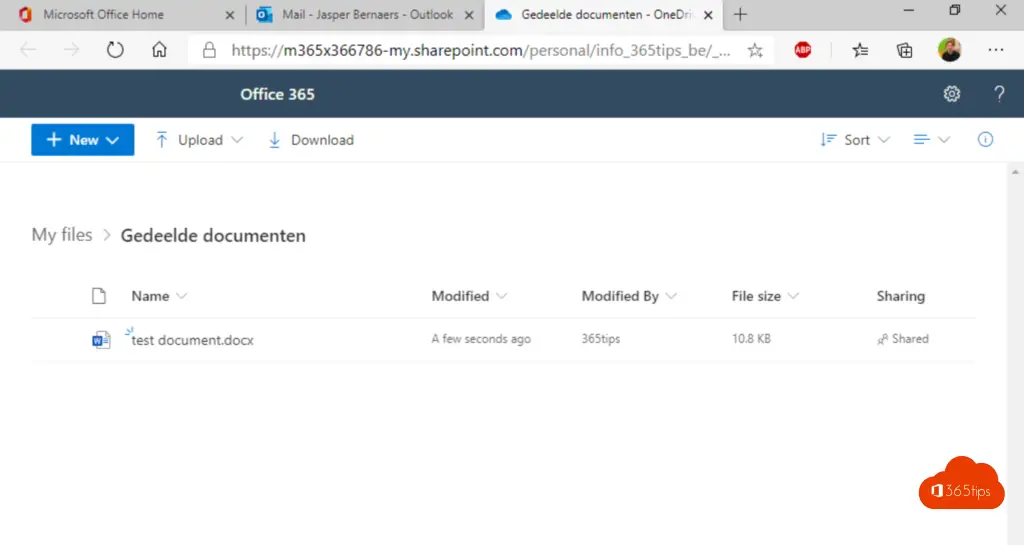Click the file type column header icon
Viewport: 1024px width, 545px height.
click(x=98, y=296)
